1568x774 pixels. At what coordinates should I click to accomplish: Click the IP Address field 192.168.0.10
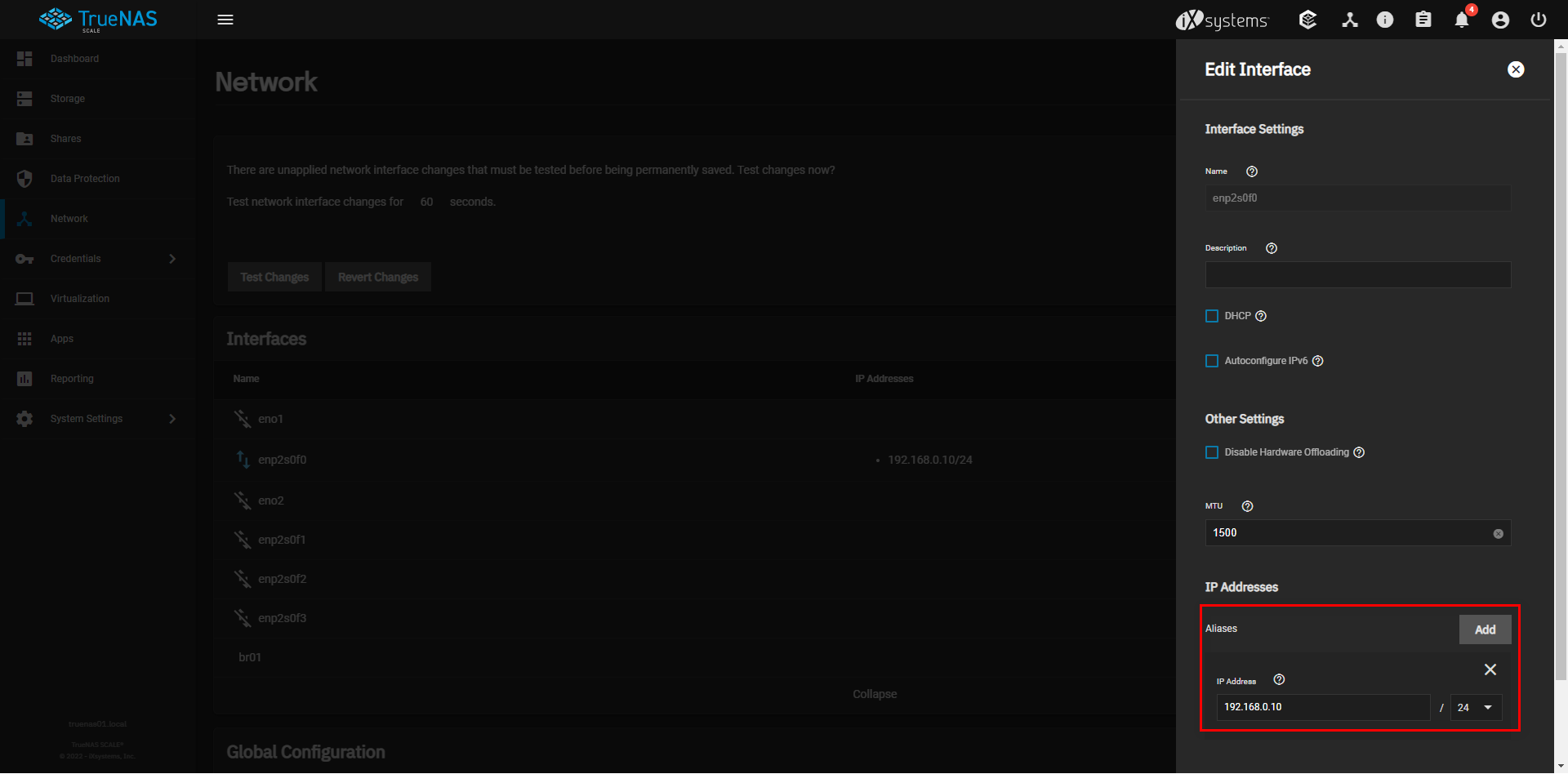pos(1323,708)
